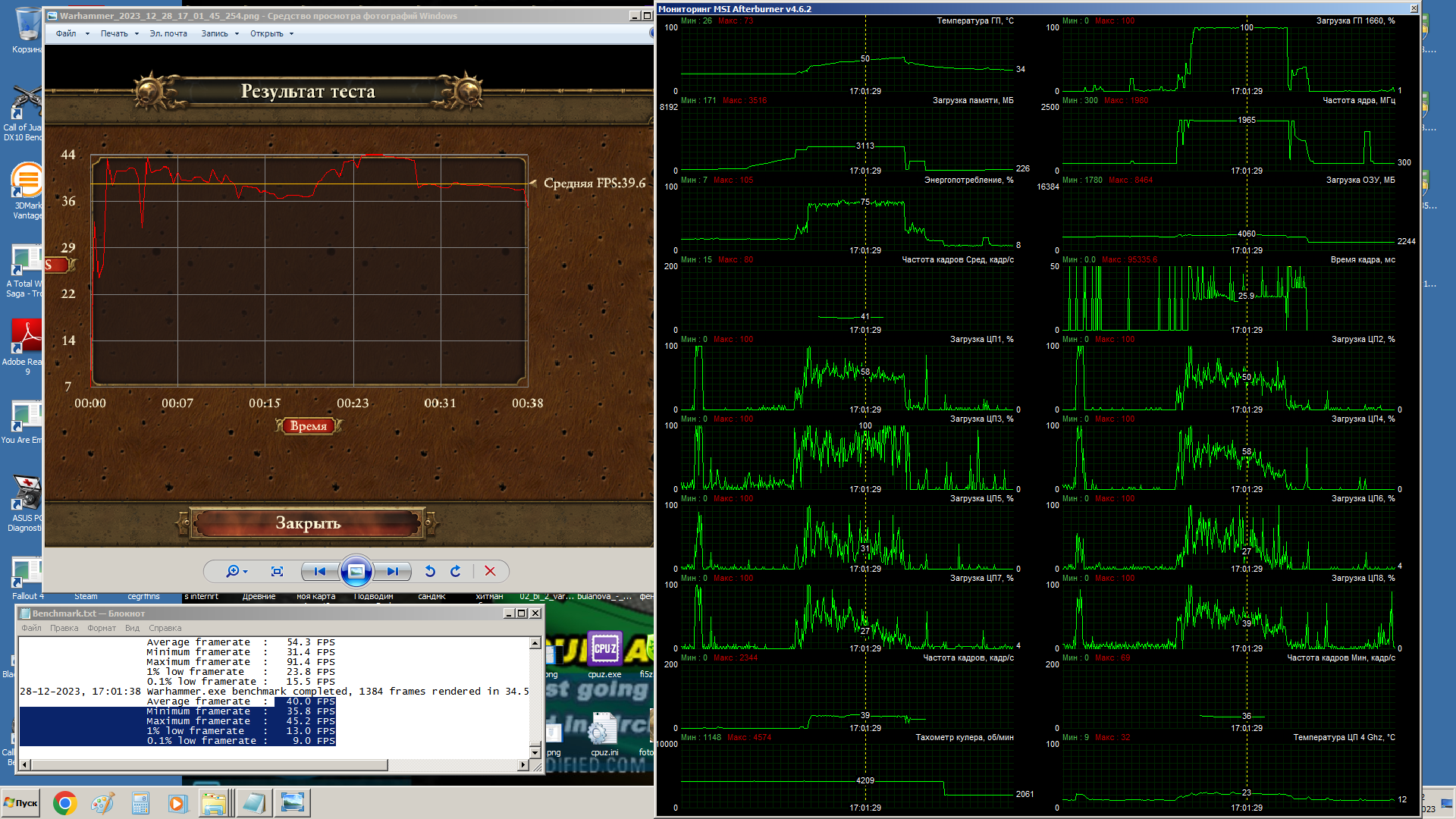Rotate the image clockwise

(x=455, y=572)
